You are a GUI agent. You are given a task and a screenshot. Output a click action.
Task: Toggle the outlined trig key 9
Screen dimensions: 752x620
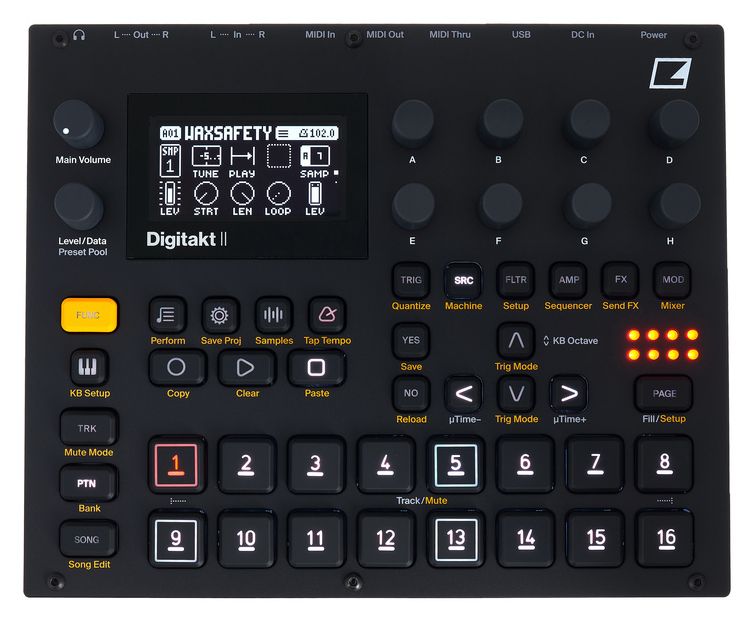coord(176,539)
